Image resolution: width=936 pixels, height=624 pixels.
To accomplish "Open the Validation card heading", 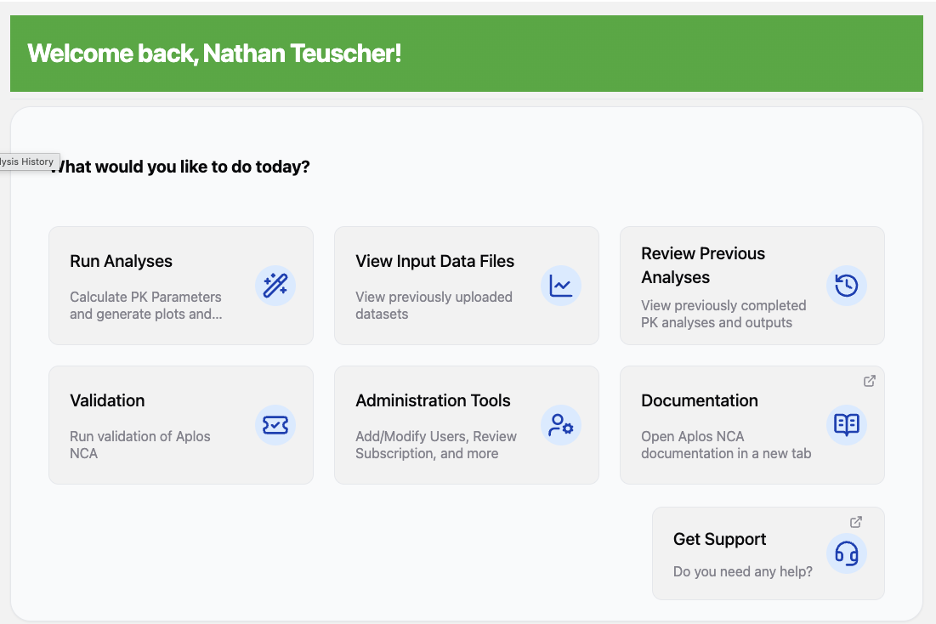I will (107, 400).
